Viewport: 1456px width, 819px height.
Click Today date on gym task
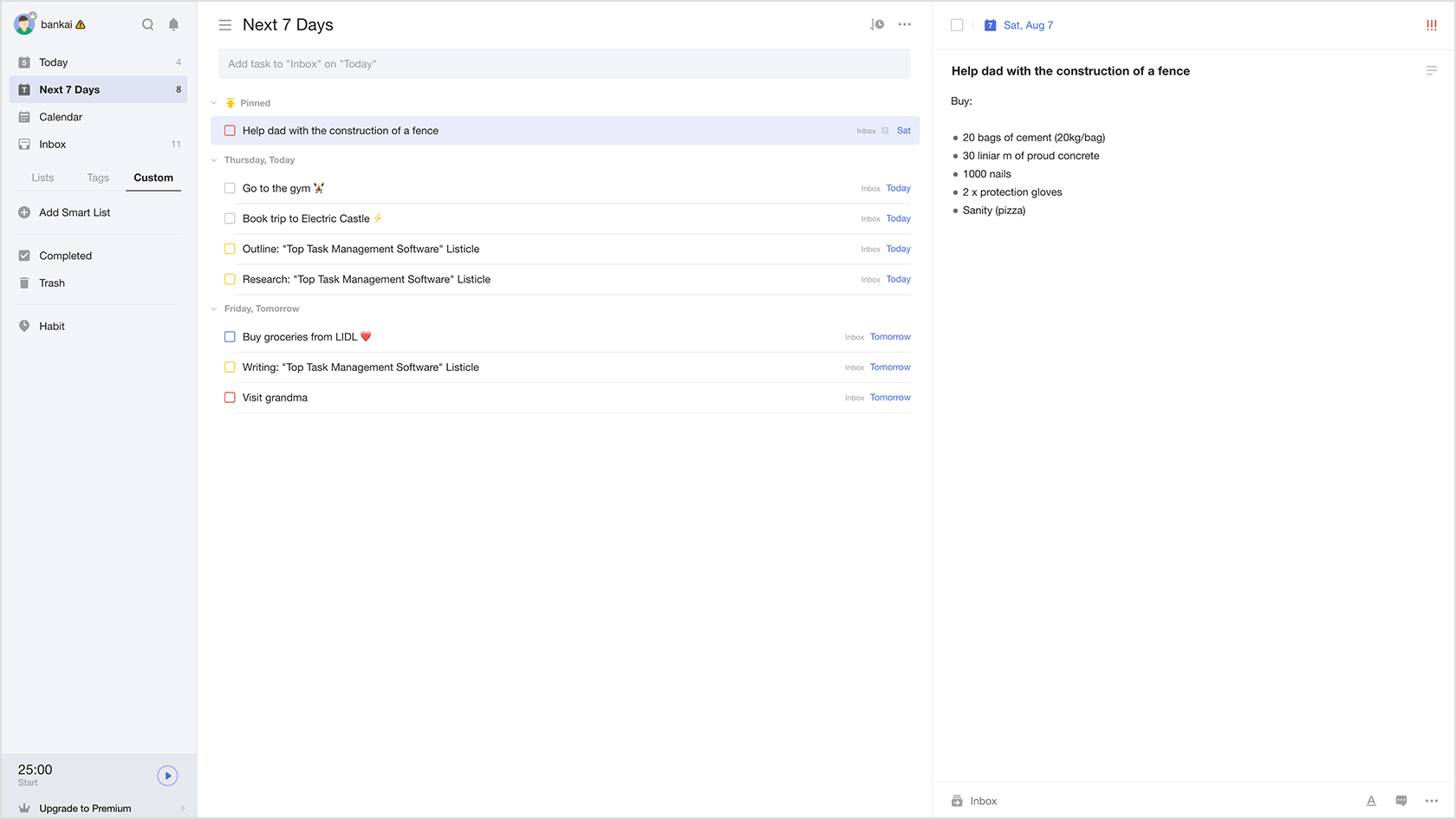[899, 188]
